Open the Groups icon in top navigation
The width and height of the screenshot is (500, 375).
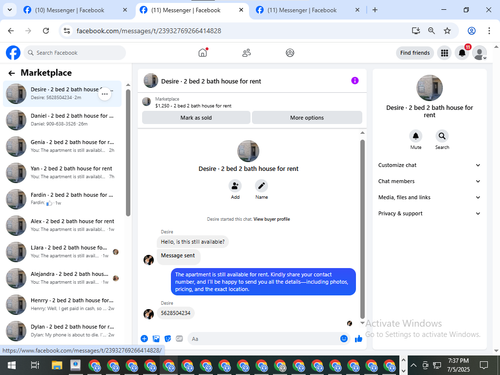290,53
